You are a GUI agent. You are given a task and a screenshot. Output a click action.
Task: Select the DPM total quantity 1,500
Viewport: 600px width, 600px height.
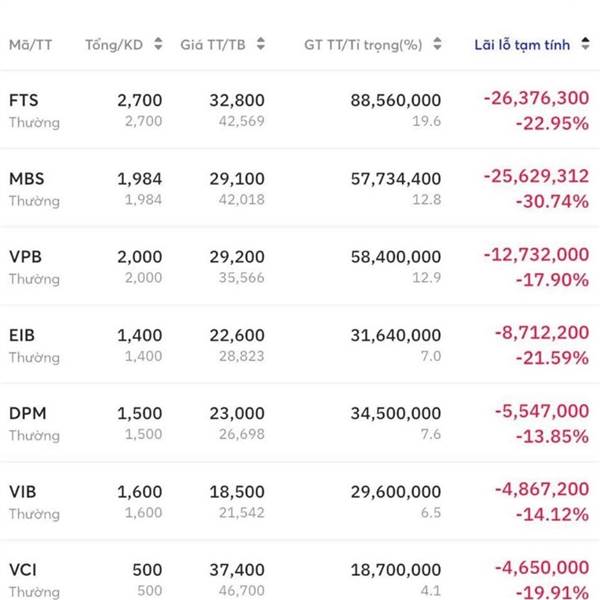click(139, 413)
